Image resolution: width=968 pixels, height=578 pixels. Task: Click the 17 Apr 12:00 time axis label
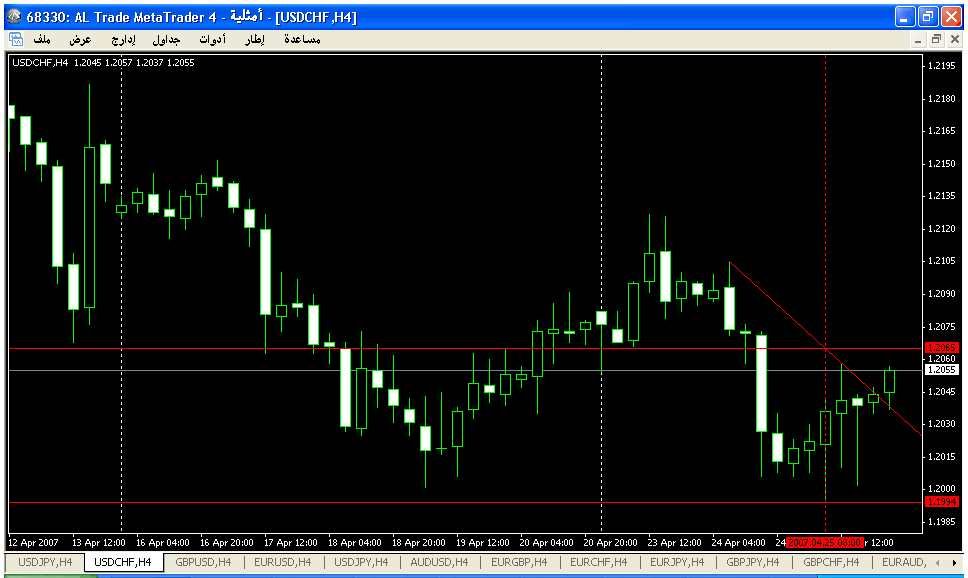[291, 543]
